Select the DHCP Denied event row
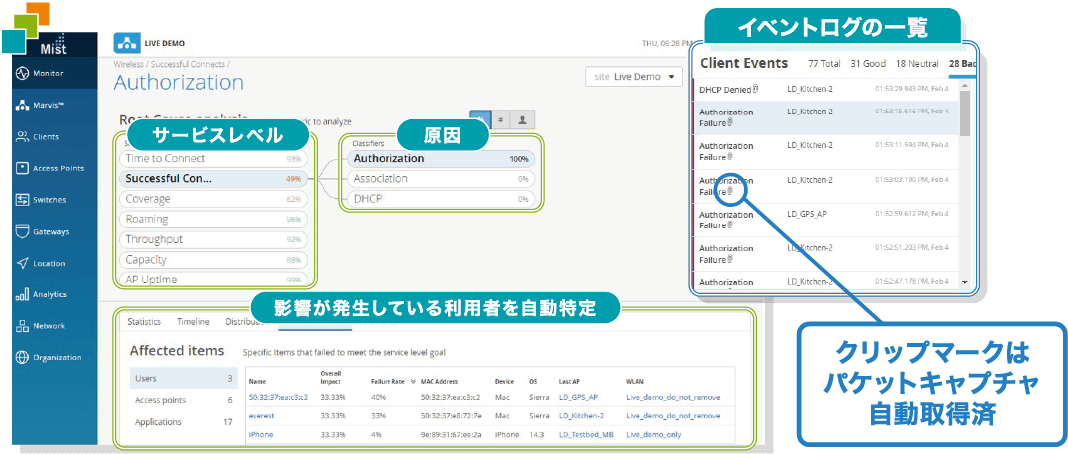 tap(826, 90)
